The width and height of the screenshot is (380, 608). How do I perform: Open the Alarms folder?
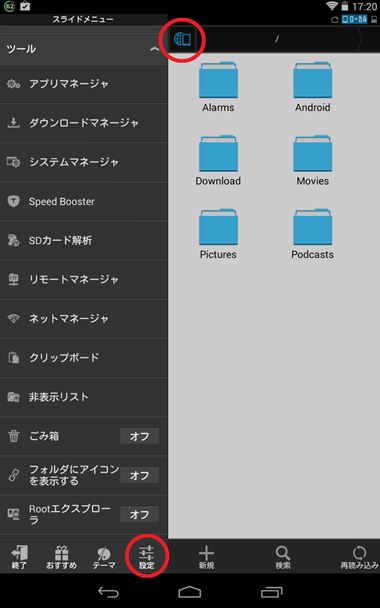pyautogui.click(x=218, y=87)
